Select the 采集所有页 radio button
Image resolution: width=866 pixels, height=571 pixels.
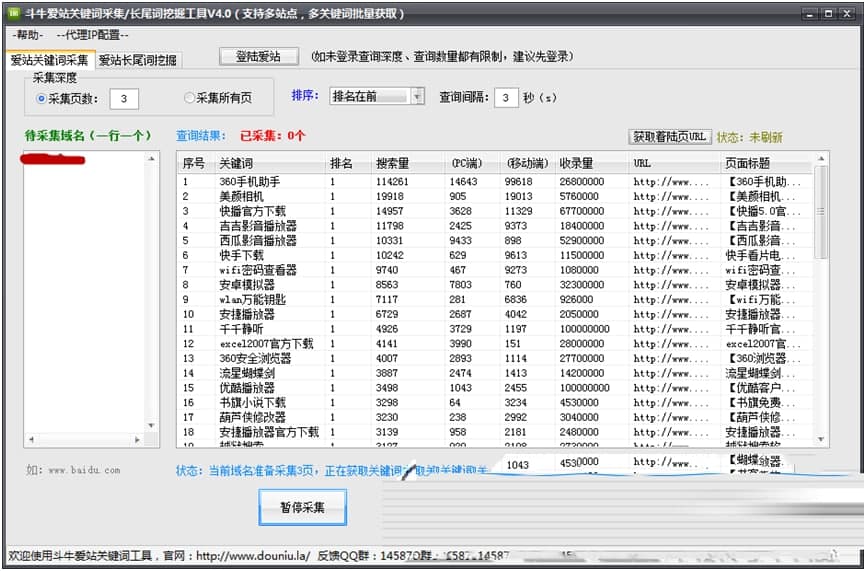(189, 98)
